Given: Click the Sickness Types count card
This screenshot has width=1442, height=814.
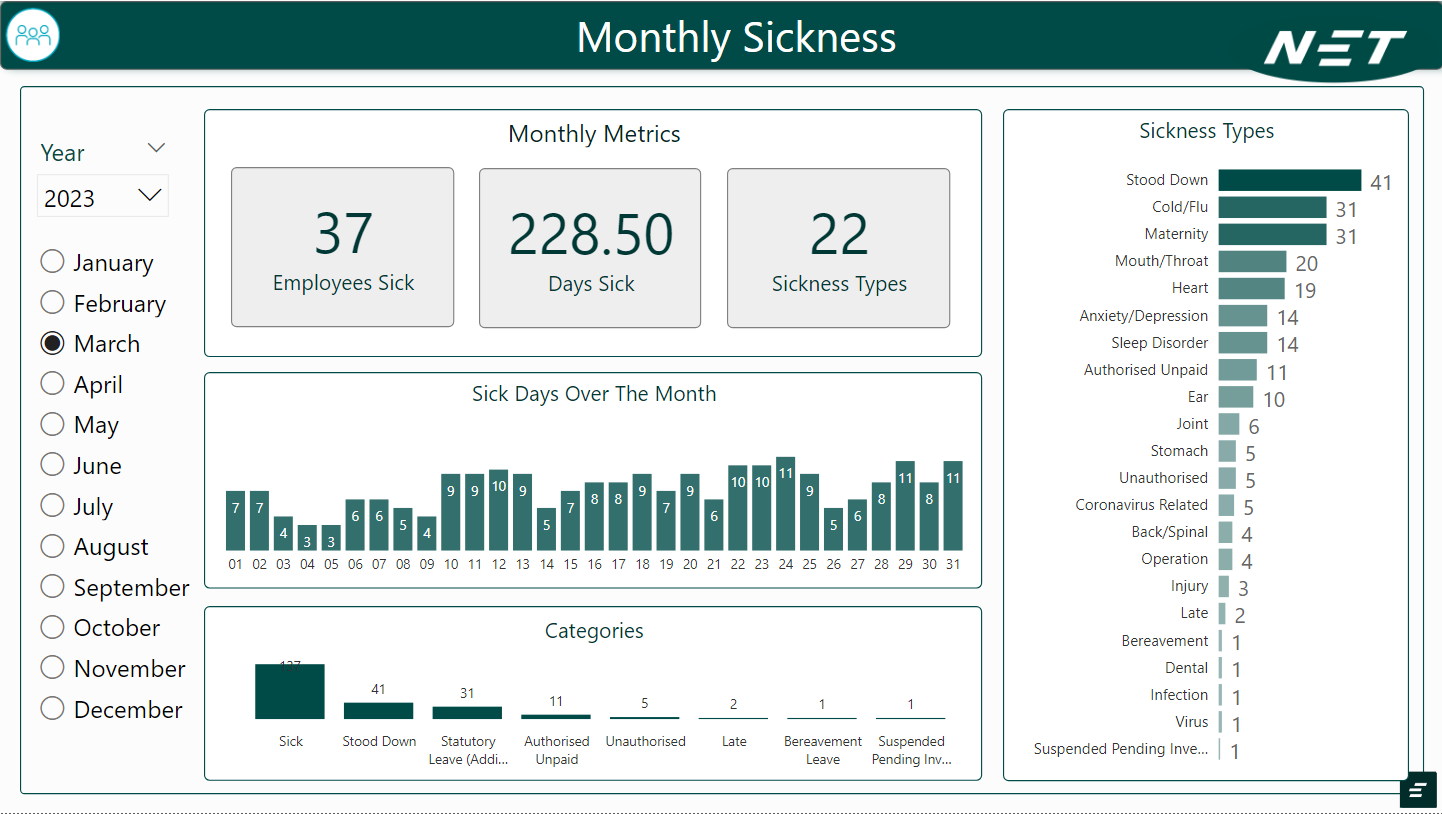Looking at the screenshot, I should click(838, 247).
